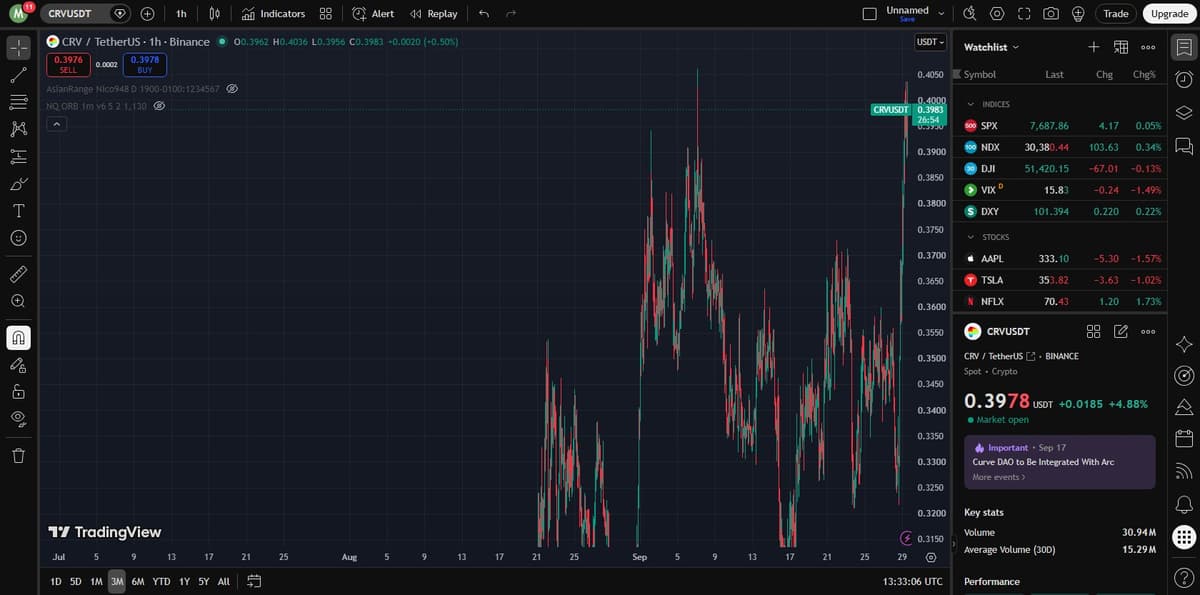The height and width of the screenshot is (595, 1200).
Task: Open the indicator templates grid icon
Action: [x=326, y=14]
